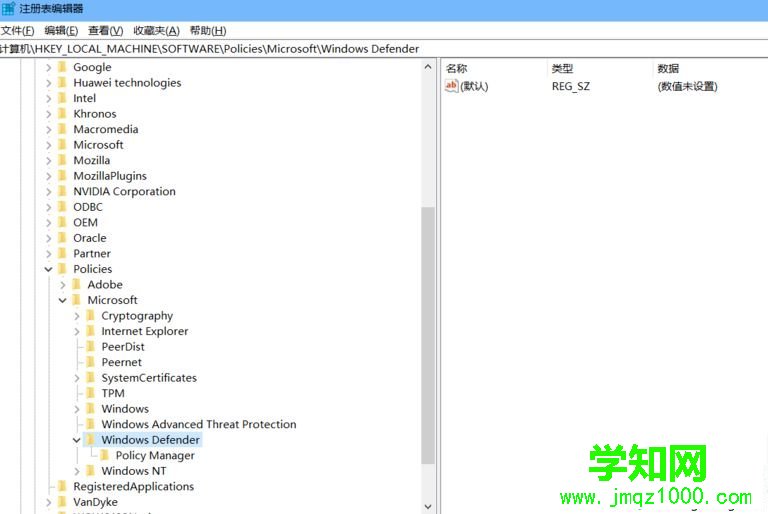Select the NVIDIA Corporation key
The height and width of the screenshot is (514, 768).
(124, 192)
